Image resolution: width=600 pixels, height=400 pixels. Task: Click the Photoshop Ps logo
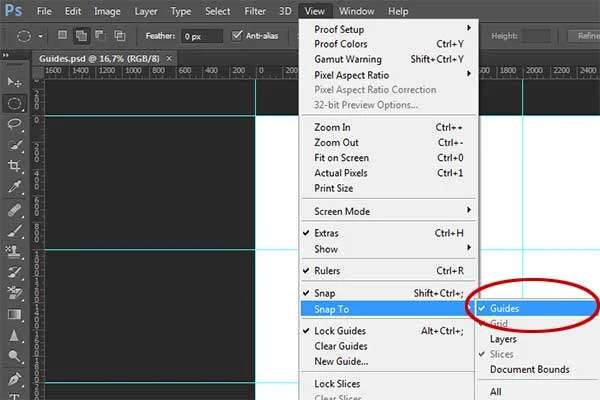tap(13, 10)
